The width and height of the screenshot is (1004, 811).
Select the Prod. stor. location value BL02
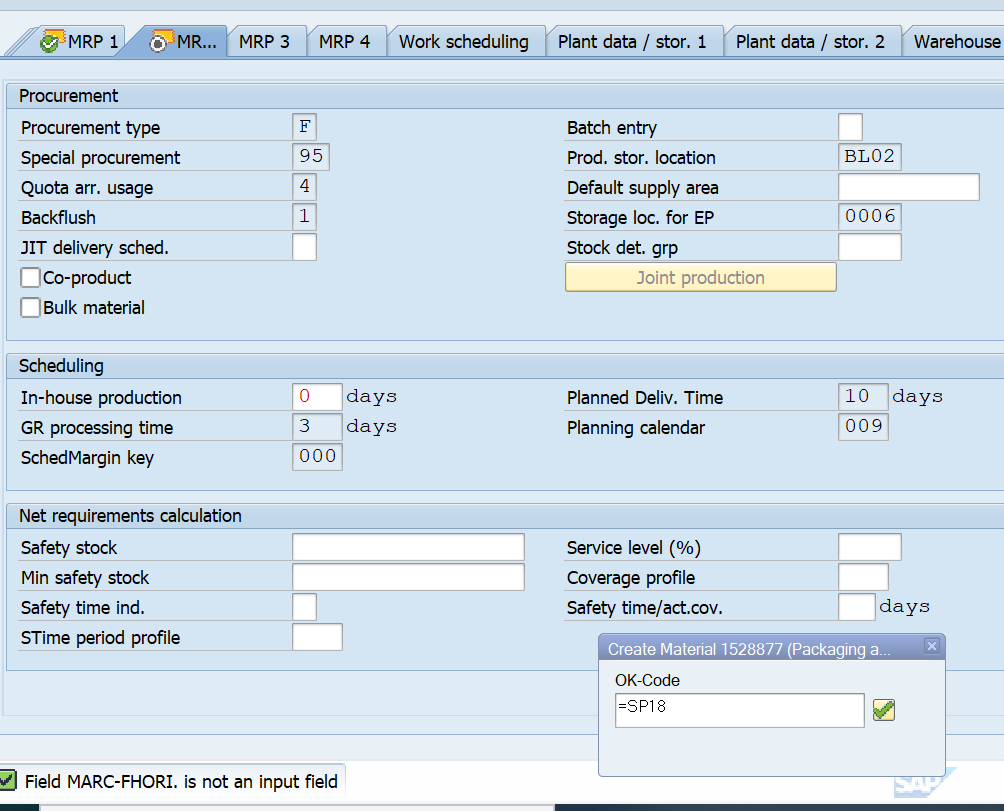pyautogui.click(x=867, y=156)
